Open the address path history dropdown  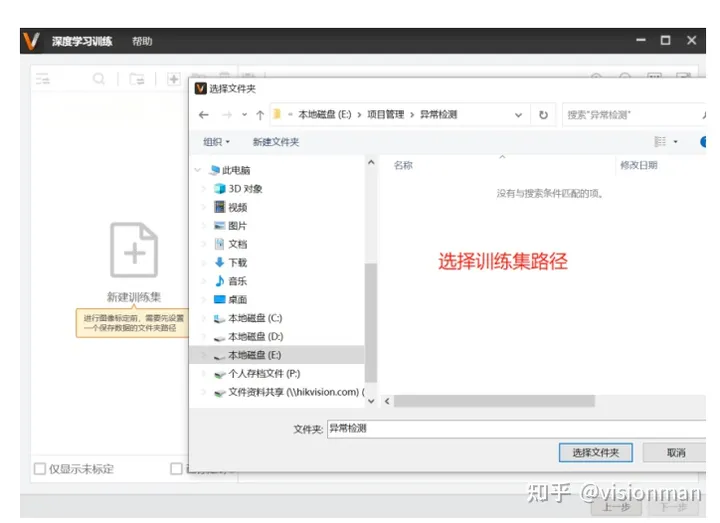click(x=518, y=115)
